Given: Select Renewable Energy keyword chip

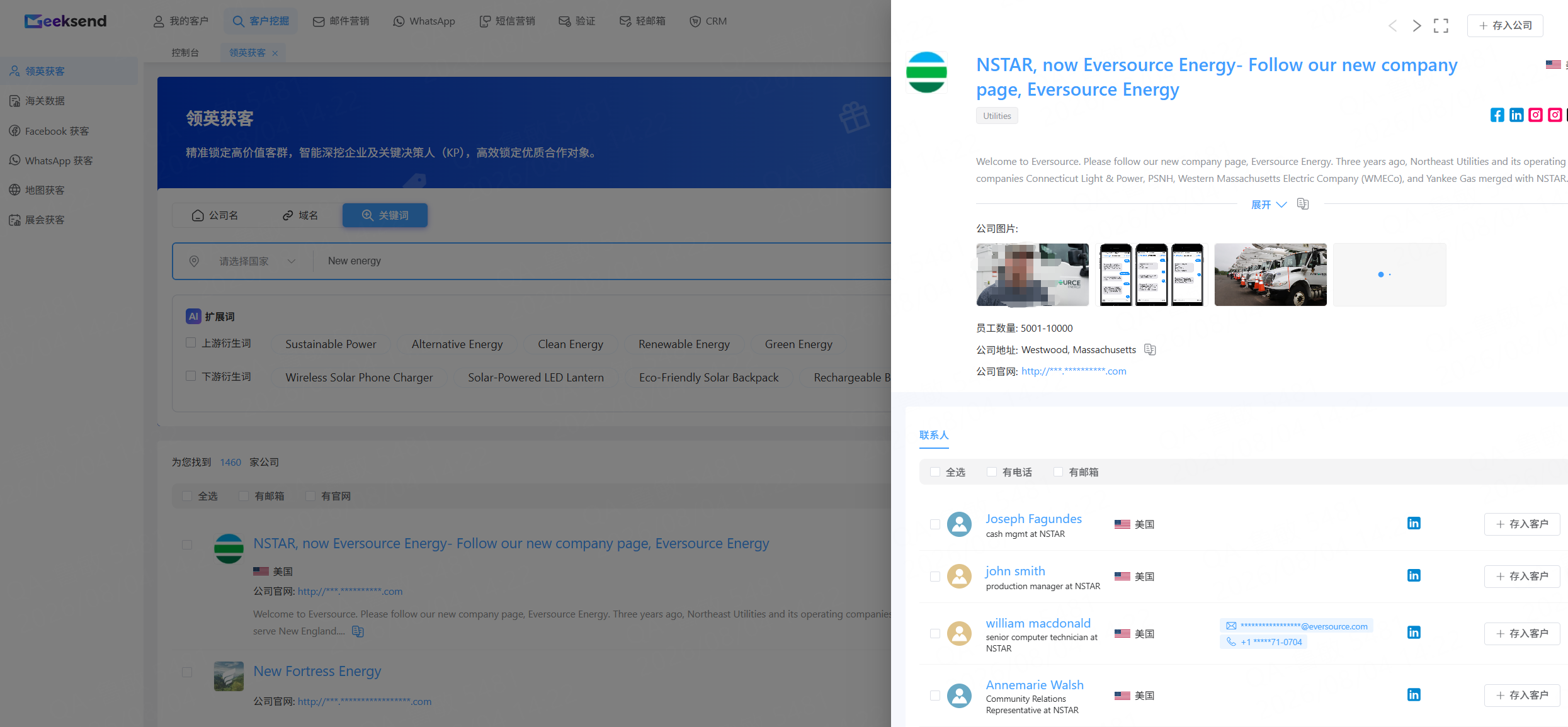Looking at the screenshot, I should click(x=684, y=344).
